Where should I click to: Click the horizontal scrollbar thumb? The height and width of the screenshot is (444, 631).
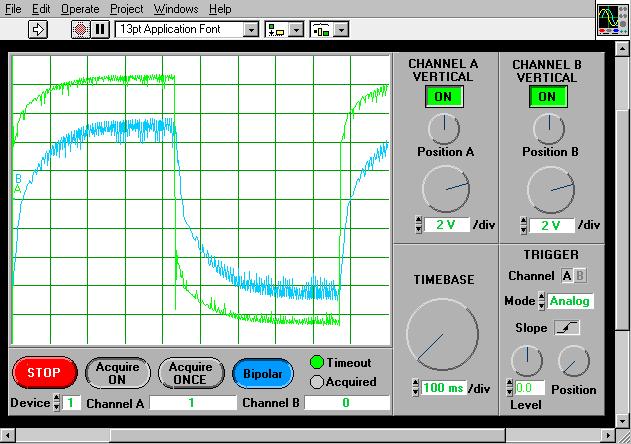click(308, 436)
